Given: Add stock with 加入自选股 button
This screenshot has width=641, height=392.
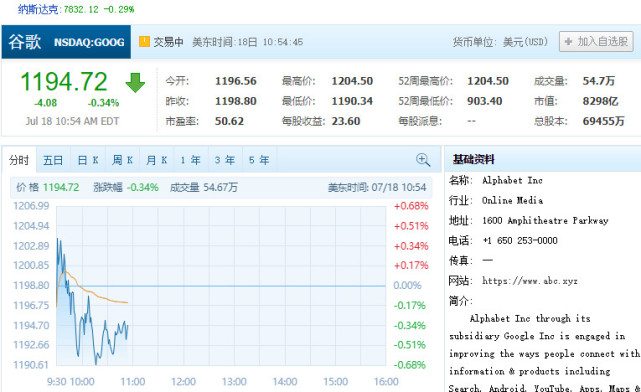Looking at the screenshot, I should pyautogui.click(x=596, y=41).
